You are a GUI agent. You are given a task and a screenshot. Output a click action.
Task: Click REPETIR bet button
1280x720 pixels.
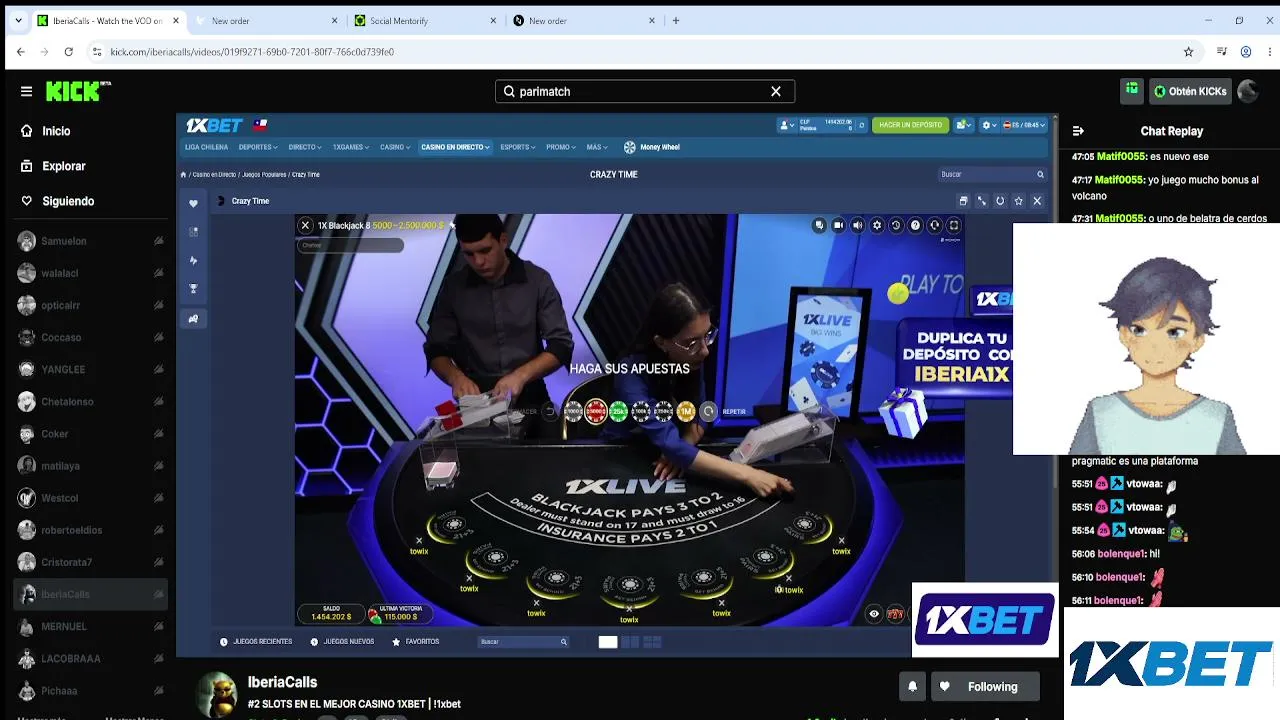tap(734, 411)
